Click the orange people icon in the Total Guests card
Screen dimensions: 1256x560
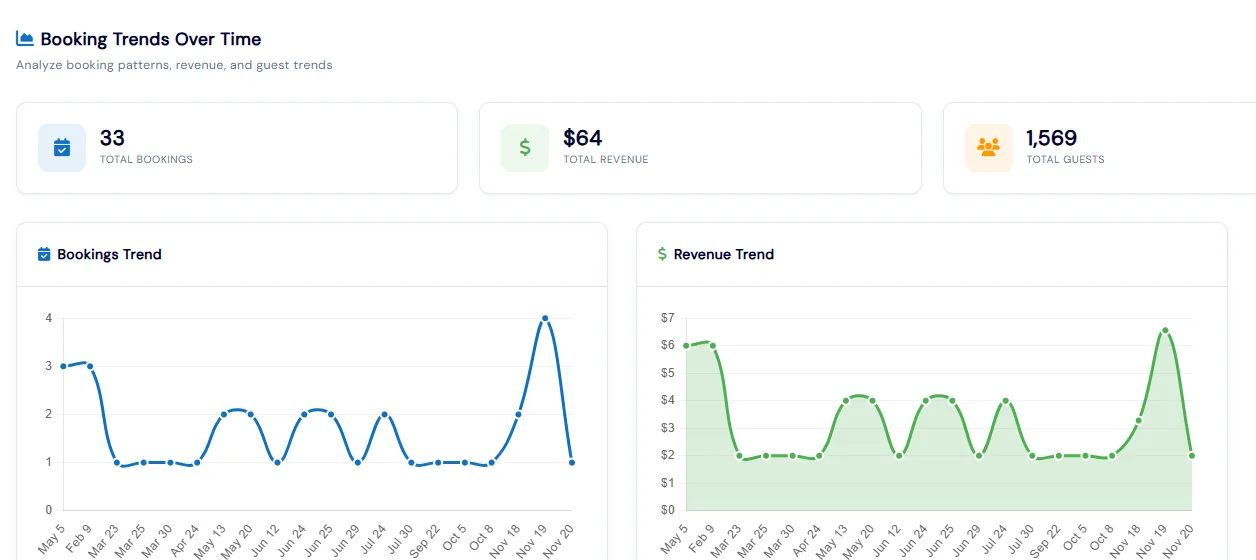[989, 148]
